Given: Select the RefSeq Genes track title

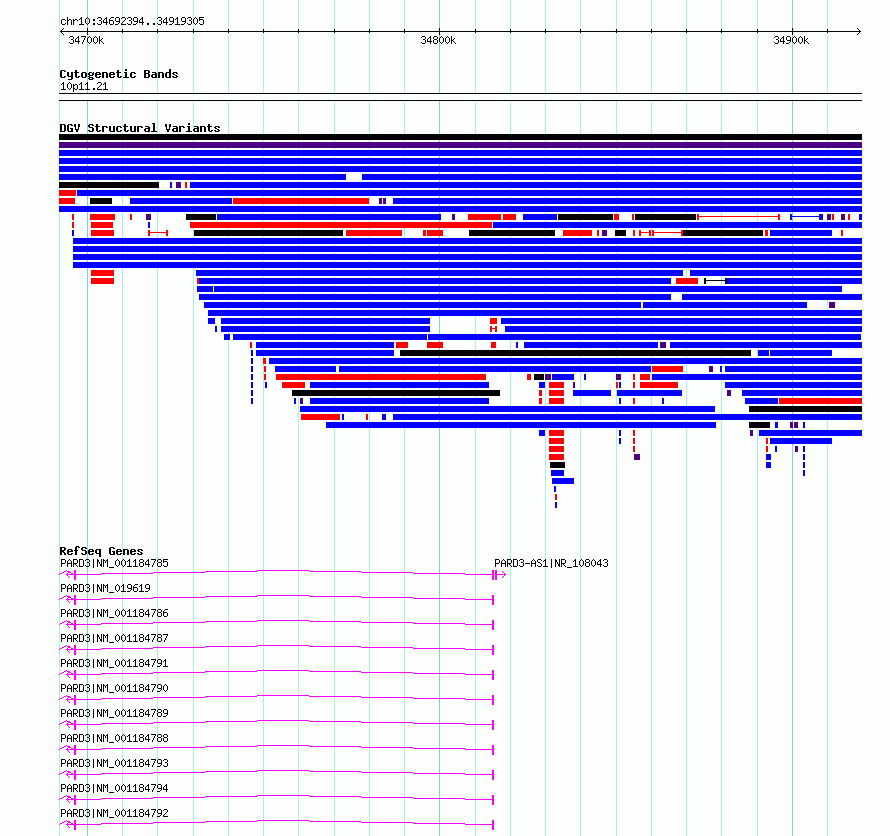Looking at the screenshot, I should [101, 551].
